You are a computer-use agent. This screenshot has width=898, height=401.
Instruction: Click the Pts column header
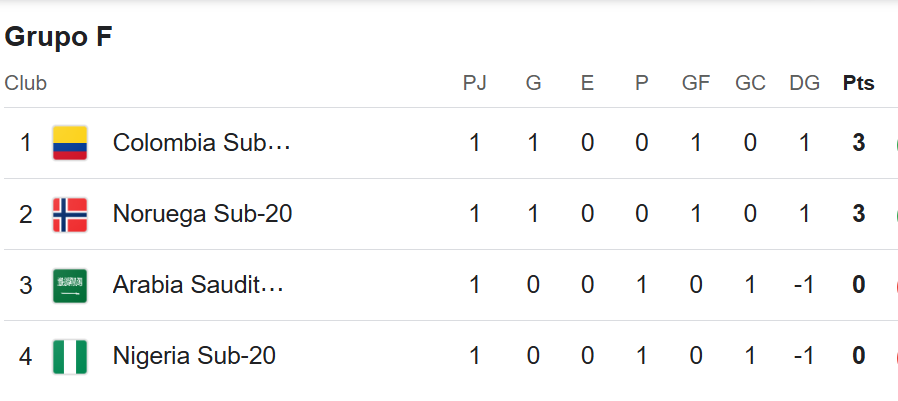coord(858,84)
